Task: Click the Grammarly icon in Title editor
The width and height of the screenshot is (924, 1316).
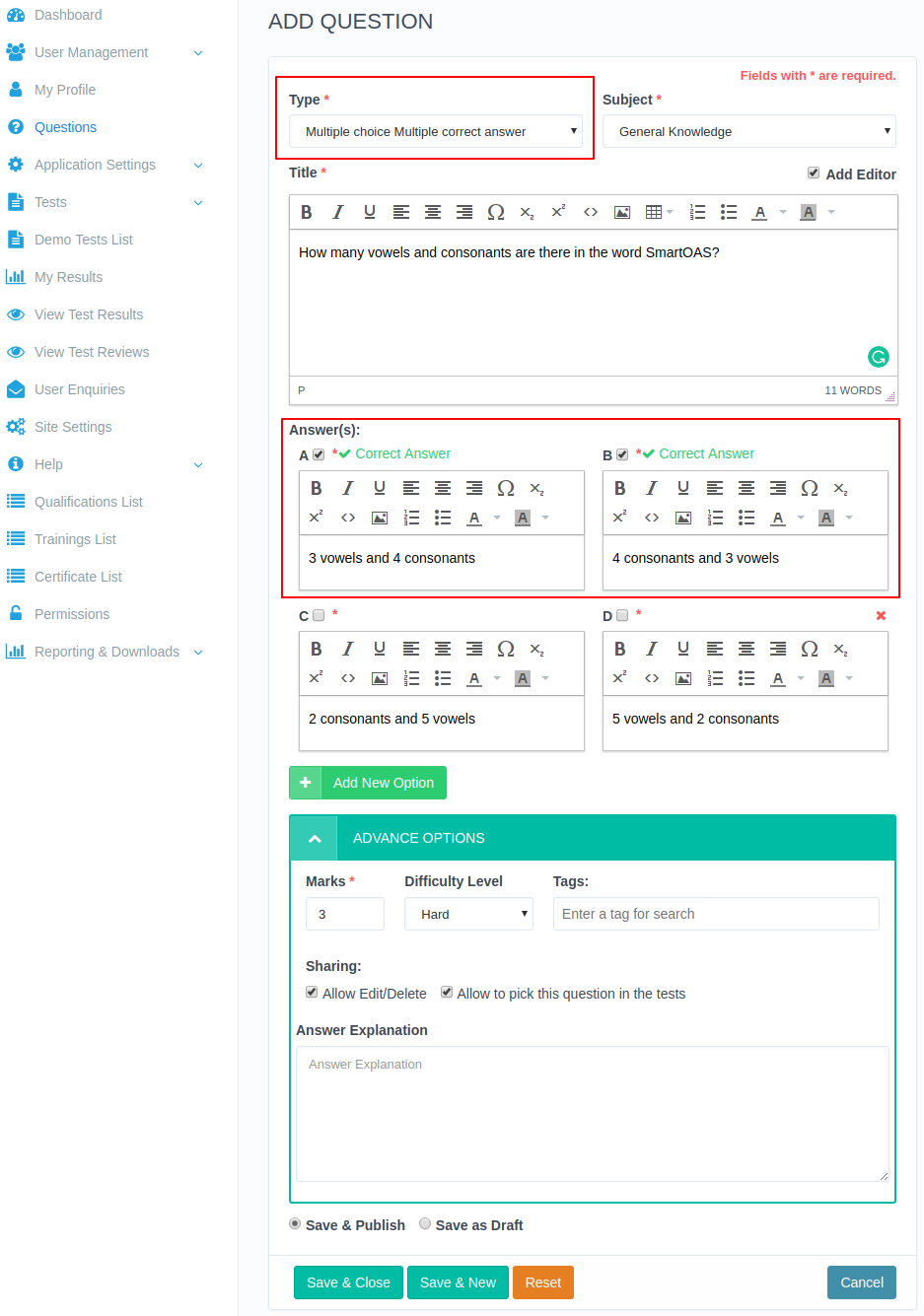Action: [x=878, y=357]
